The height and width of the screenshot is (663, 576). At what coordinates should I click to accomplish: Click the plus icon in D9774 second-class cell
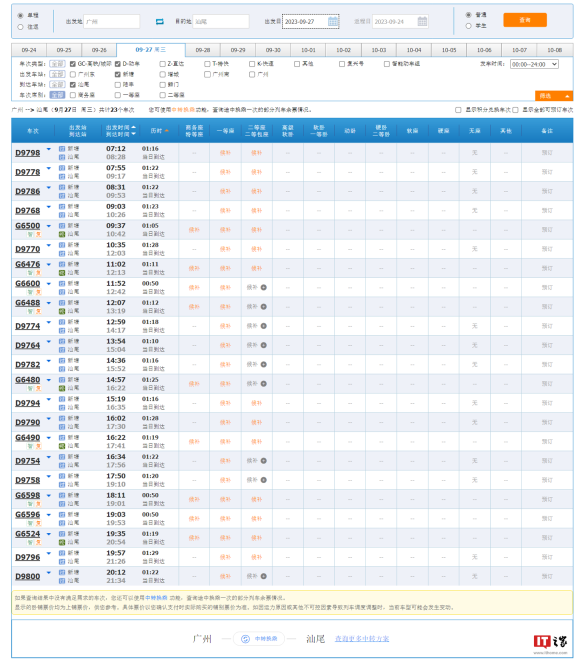point(263,326)
